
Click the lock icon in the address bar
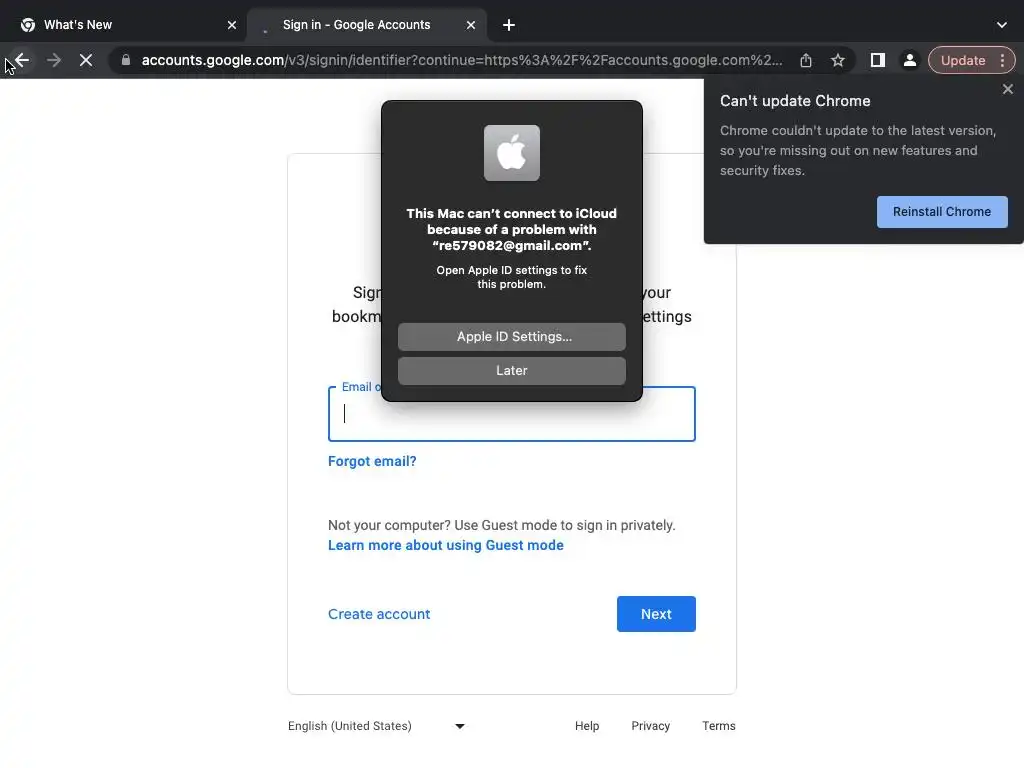tap(126, 60)
